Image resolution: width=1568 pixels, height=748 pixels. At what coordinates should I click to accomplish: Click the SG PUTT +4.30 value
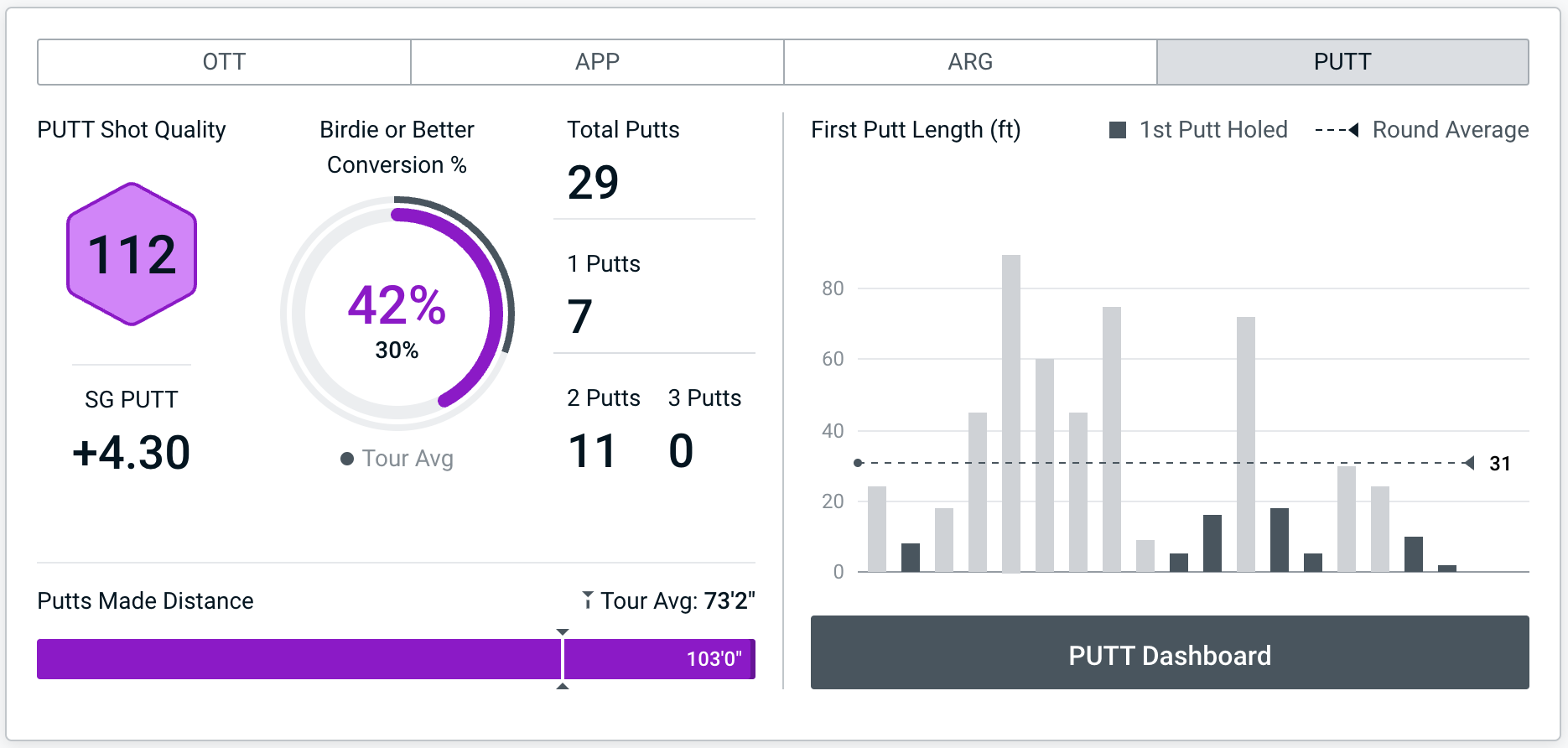pyautogui.click(x=132, y=453)
